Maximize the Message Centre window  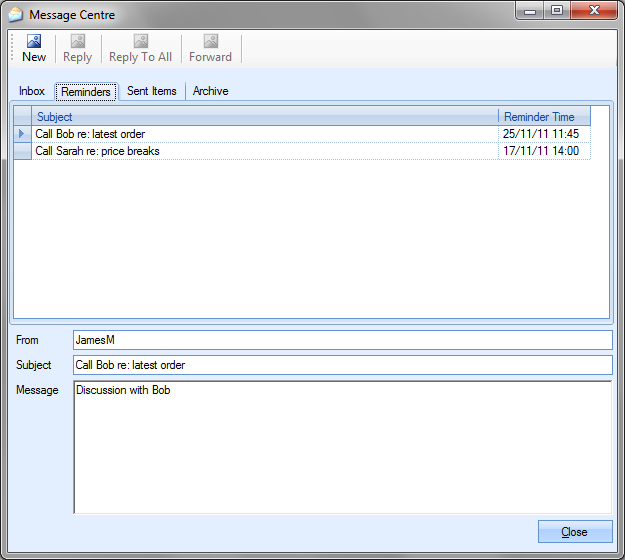pos(557,11)
